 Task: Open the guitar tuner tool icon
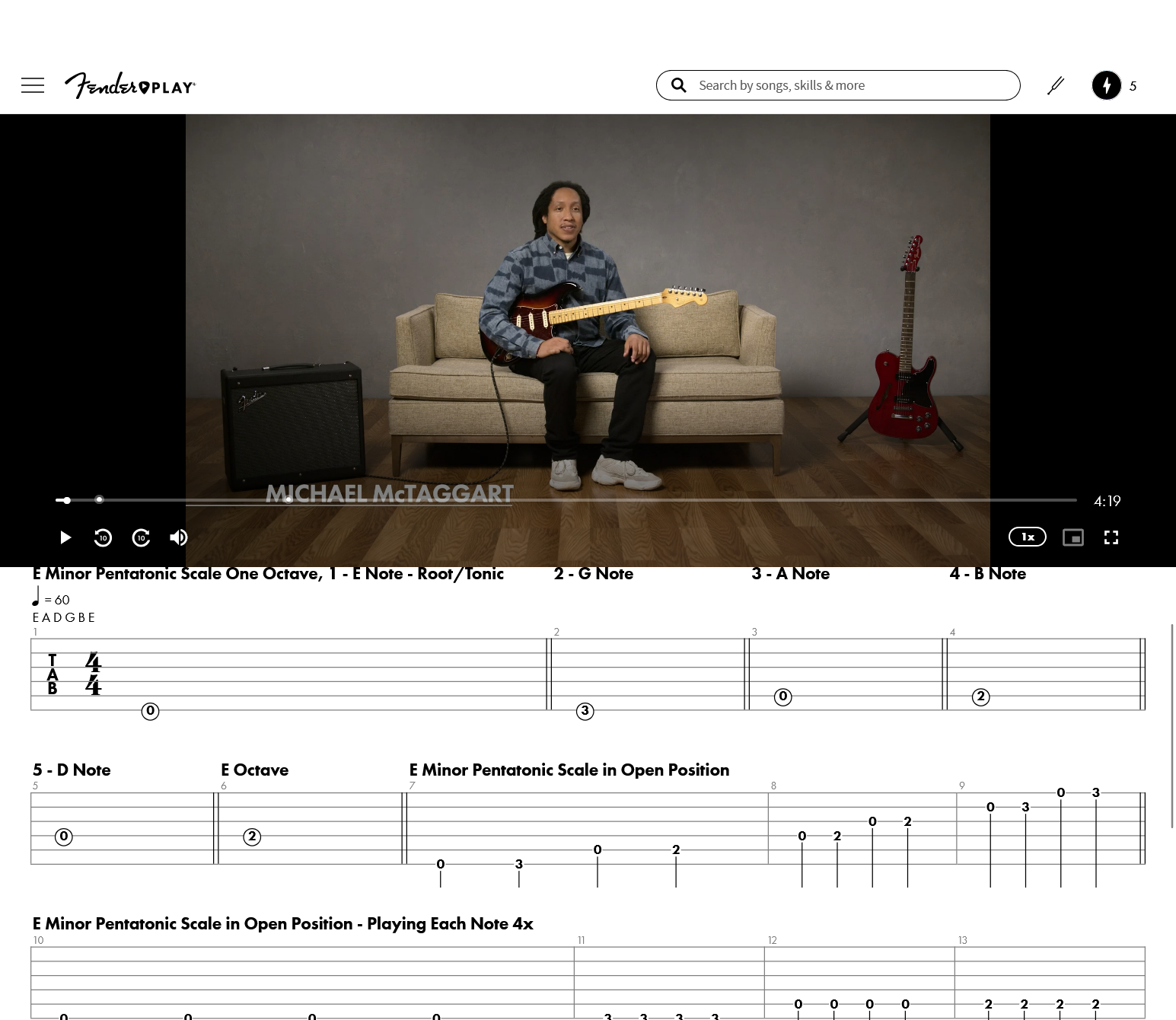pos(1056,85)
